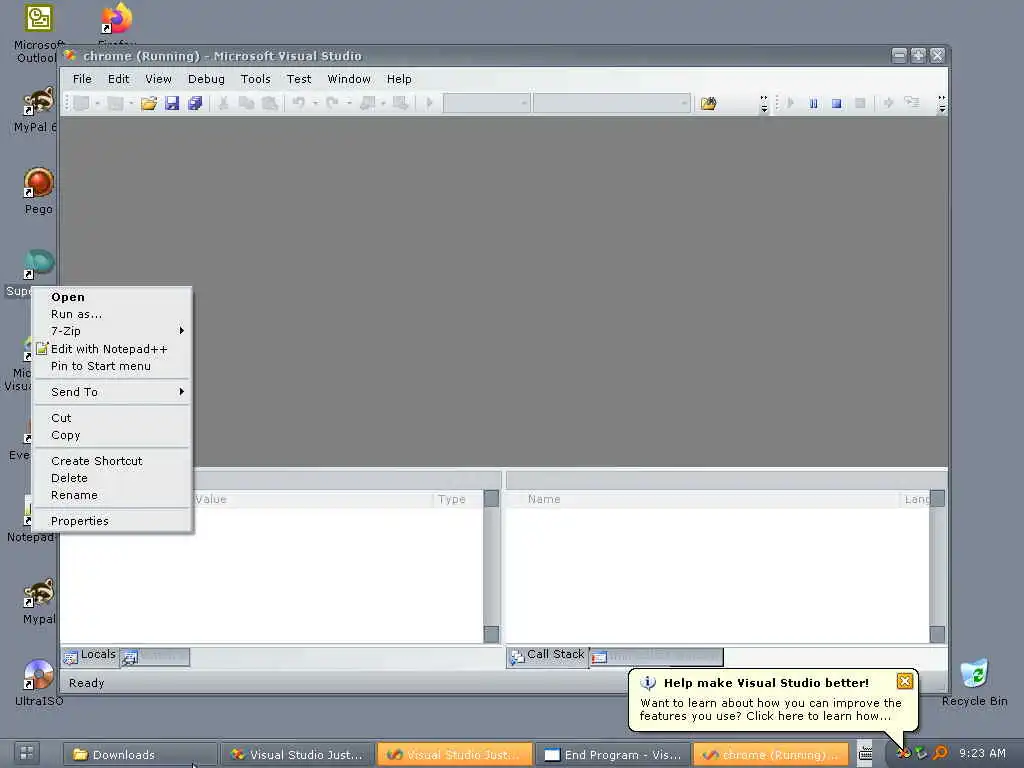1024x768 pixels.
Task: Click the Continue debugging play icon
Action: [x=790, y=103]
